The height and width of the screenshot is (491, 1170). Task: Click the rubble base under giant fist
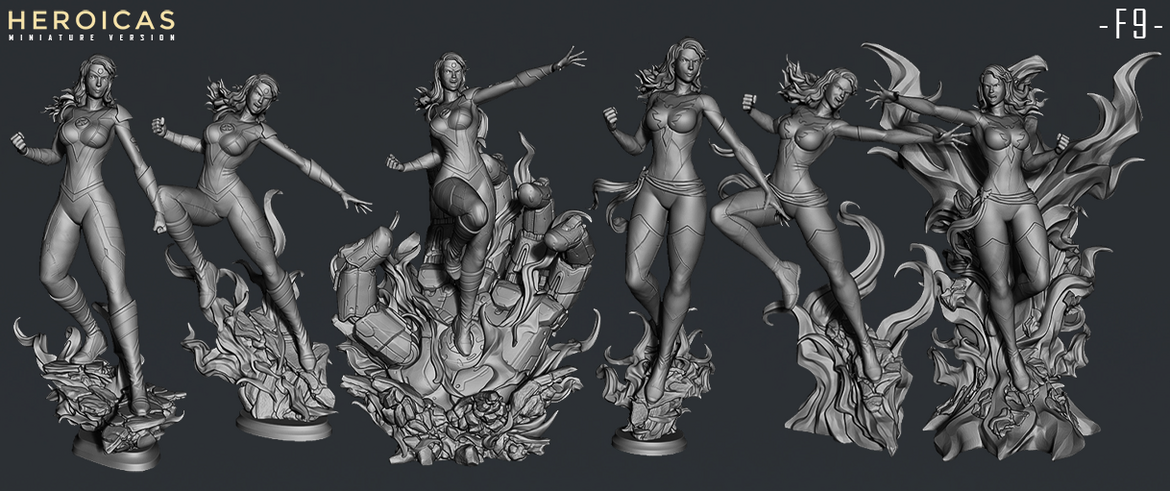point(460,420)
